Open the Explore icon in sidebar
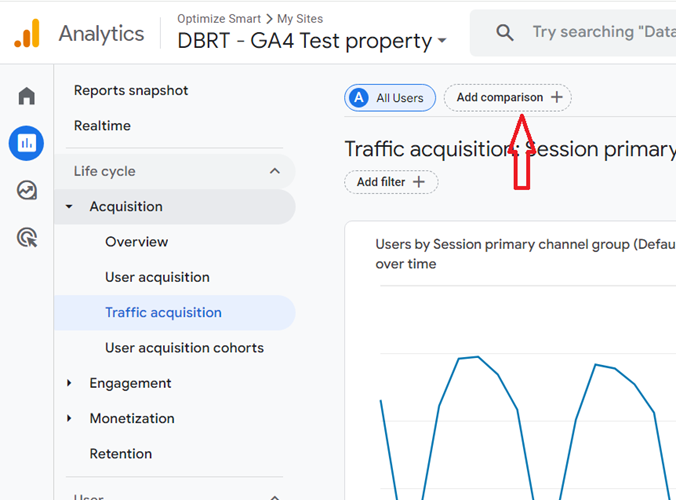The width and height of the screenshot is (676, 500). tap(27, 190)
